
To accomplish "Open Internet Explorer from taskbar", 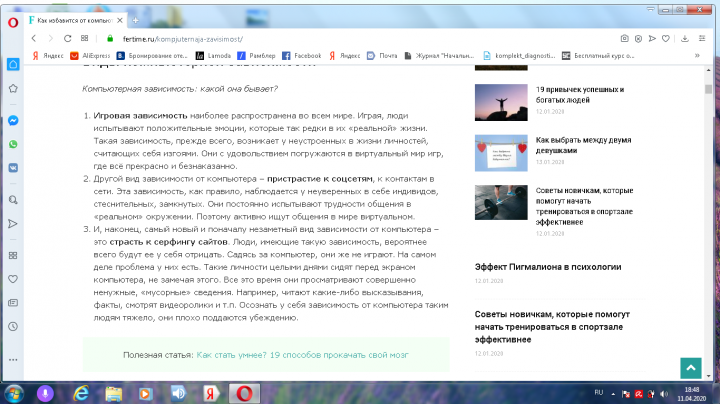I will click(81, 393).
